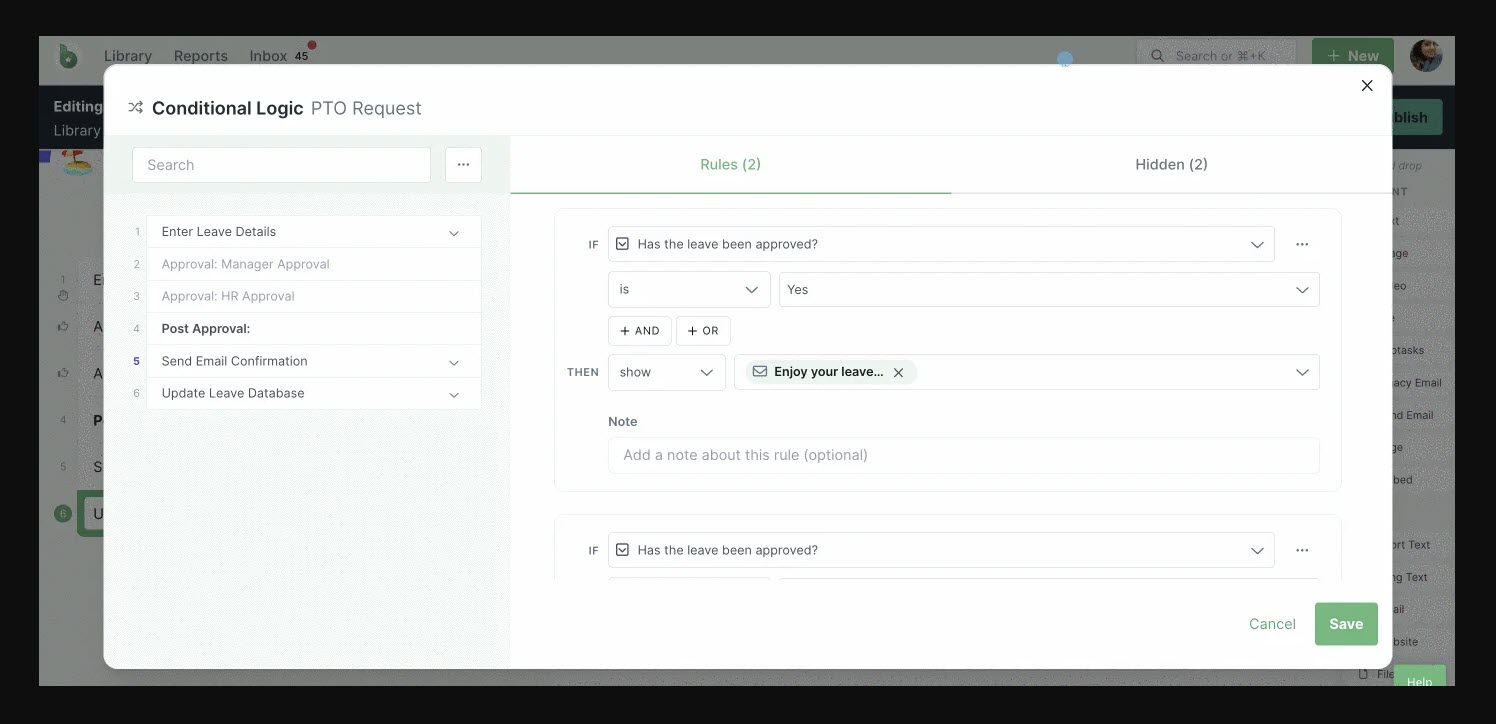Switch to the Hidden (2) tab
This screenshot has width=1496, height=724.
point(1171,164)
